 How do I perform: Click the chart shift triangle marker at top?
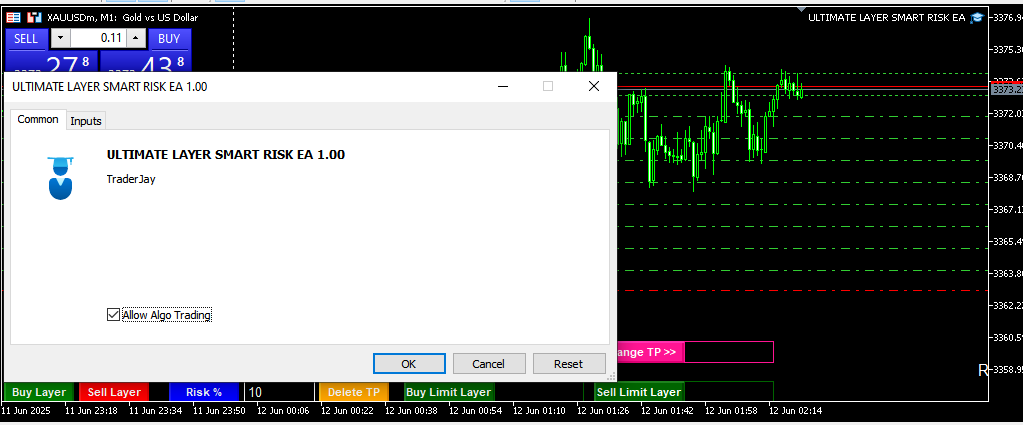(x=801, y=9)
